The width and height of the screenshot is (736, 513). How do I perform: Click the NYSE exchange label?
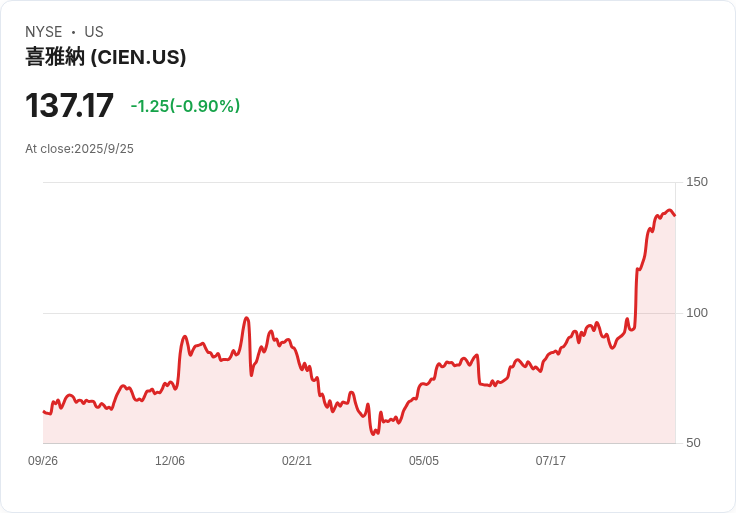pos(44,32)
